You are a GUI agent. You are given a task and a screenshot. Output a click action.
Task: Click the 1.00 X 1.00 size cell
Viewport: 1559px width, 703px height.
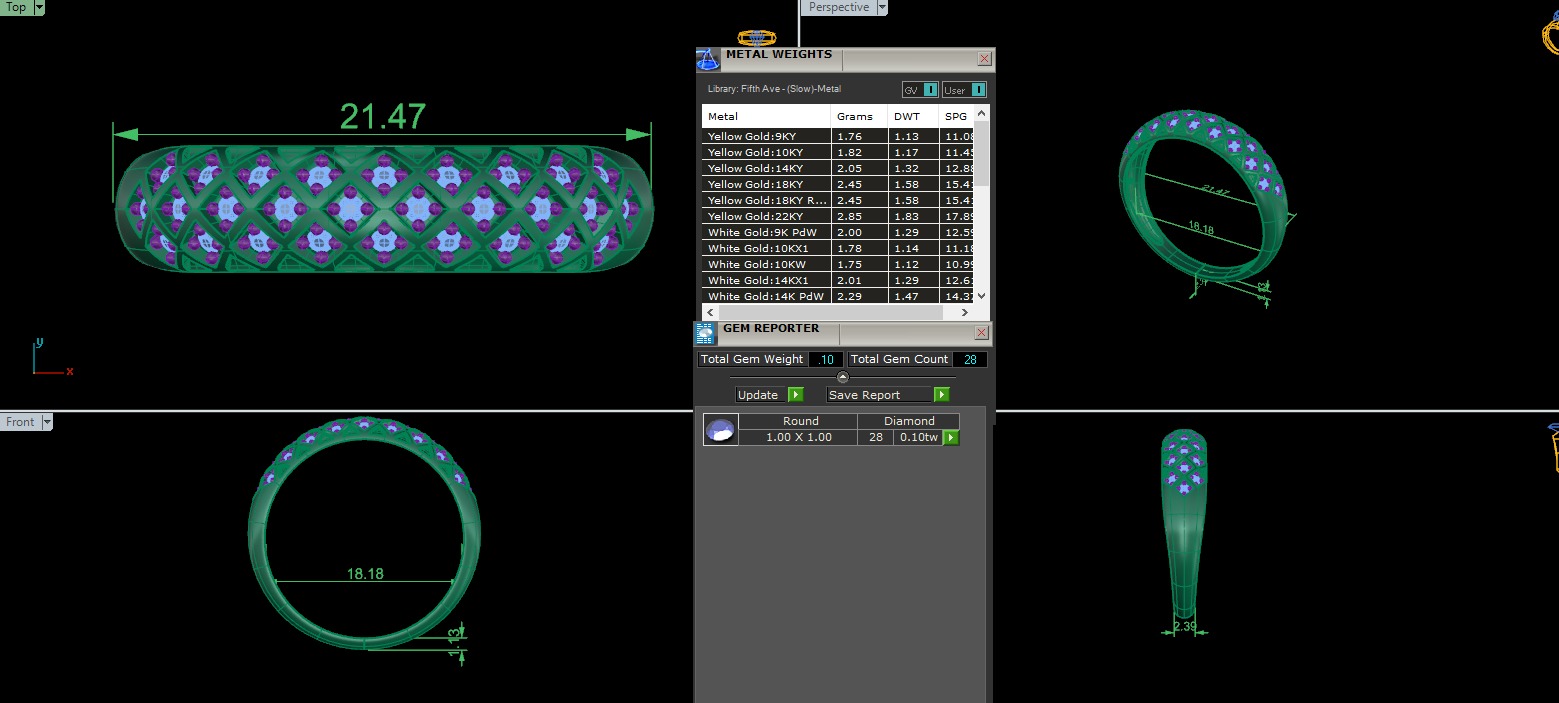(x=799, y=437)
